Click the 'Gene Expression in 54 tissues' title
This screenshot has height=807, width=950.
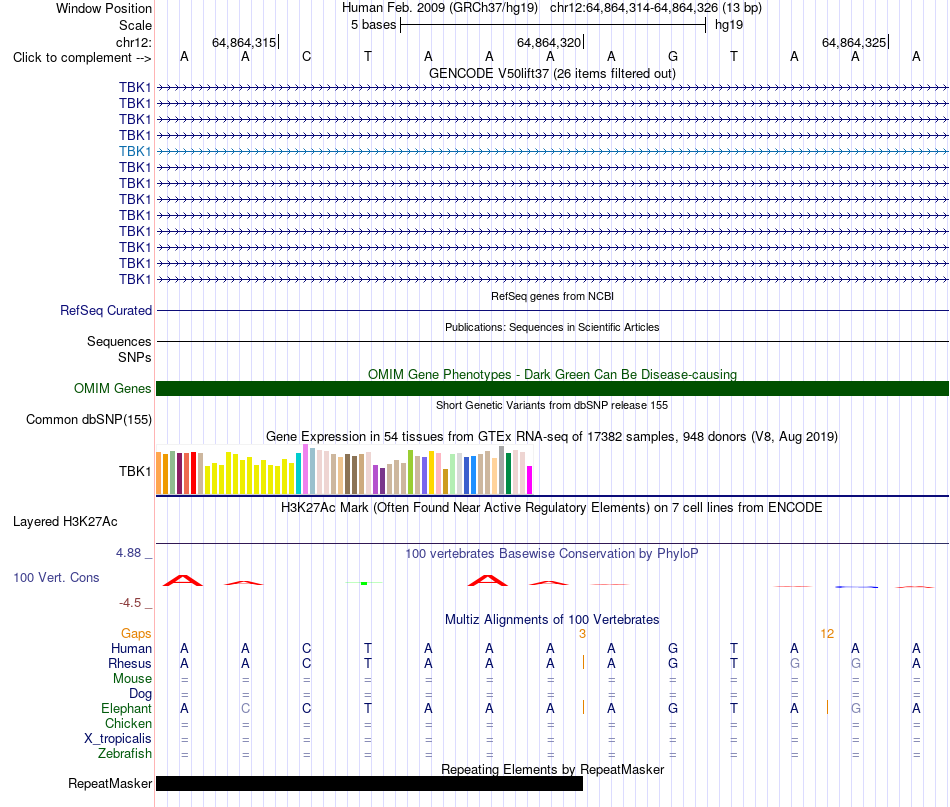pyautogui.click(x=552, y=437)
